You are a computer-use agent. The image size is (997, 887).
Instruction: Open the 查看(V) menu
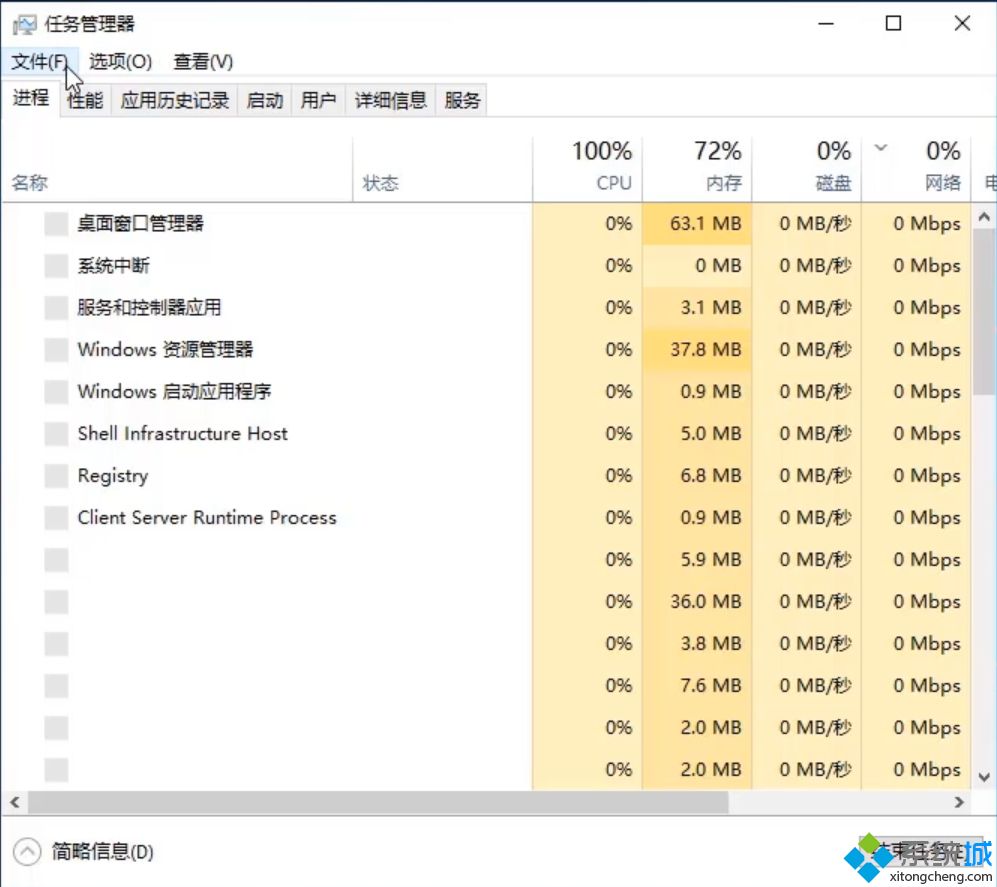[x=203, y=62]
